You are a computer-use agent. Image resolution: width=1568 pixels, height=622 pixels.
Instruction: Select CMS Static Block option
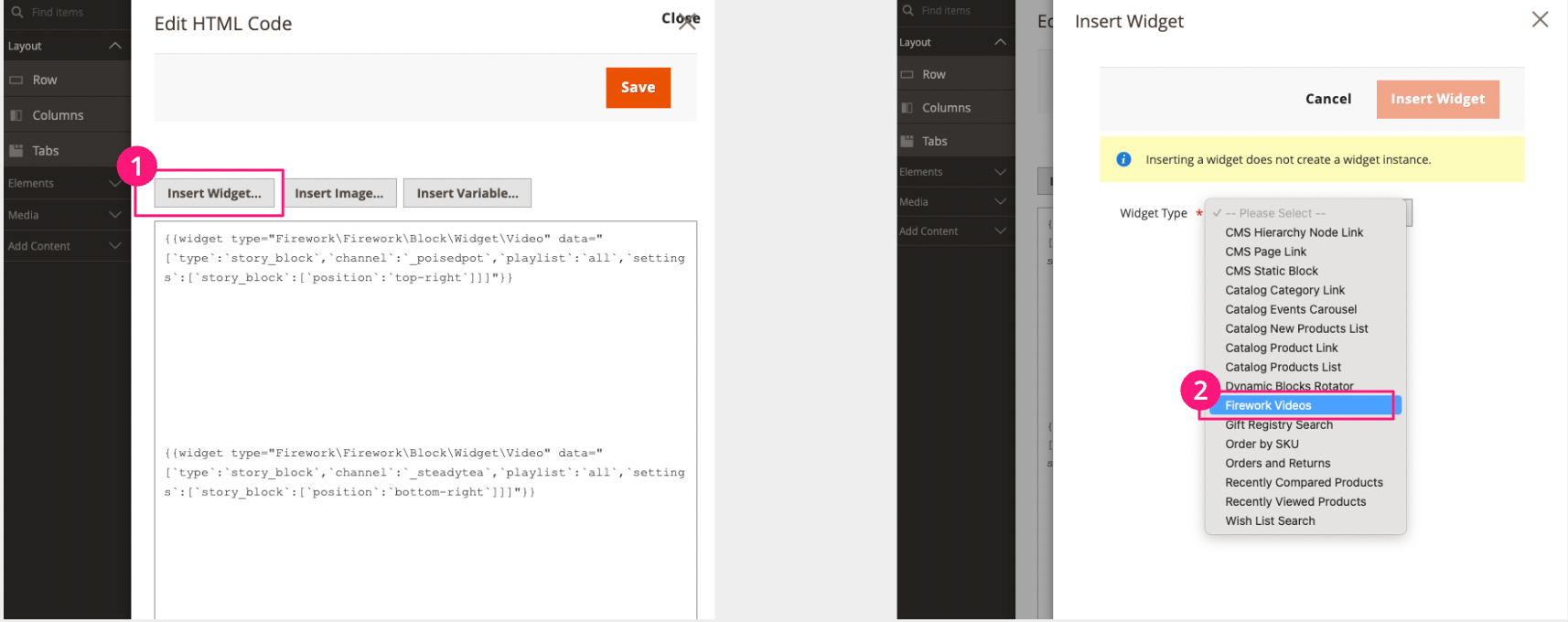(x=1272, y=271)
